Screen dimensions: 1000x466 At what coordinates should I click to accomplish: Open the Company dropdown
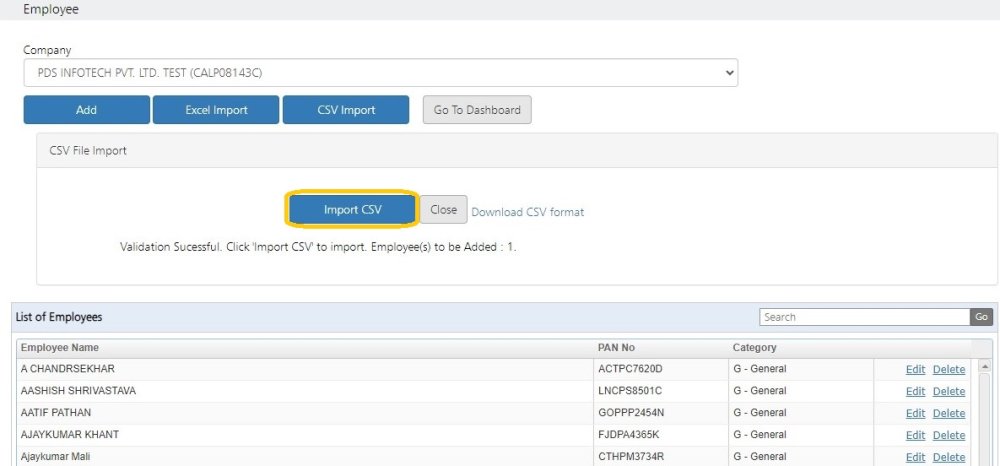(380, 73)
